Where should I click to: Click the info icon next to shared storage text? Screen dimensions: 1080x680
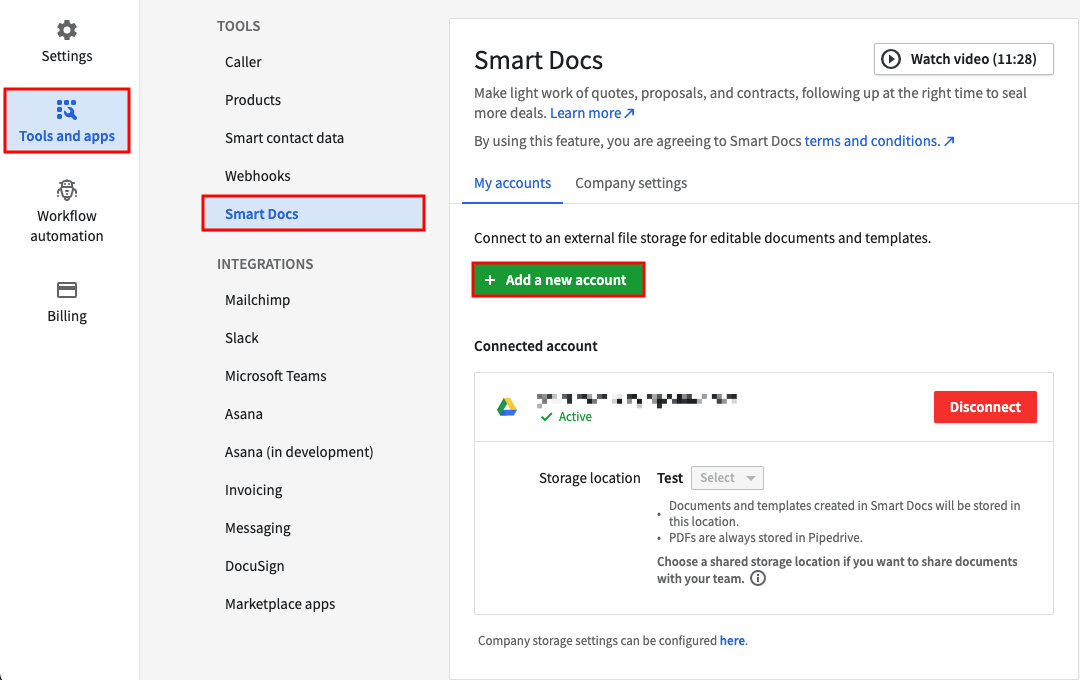758,579
